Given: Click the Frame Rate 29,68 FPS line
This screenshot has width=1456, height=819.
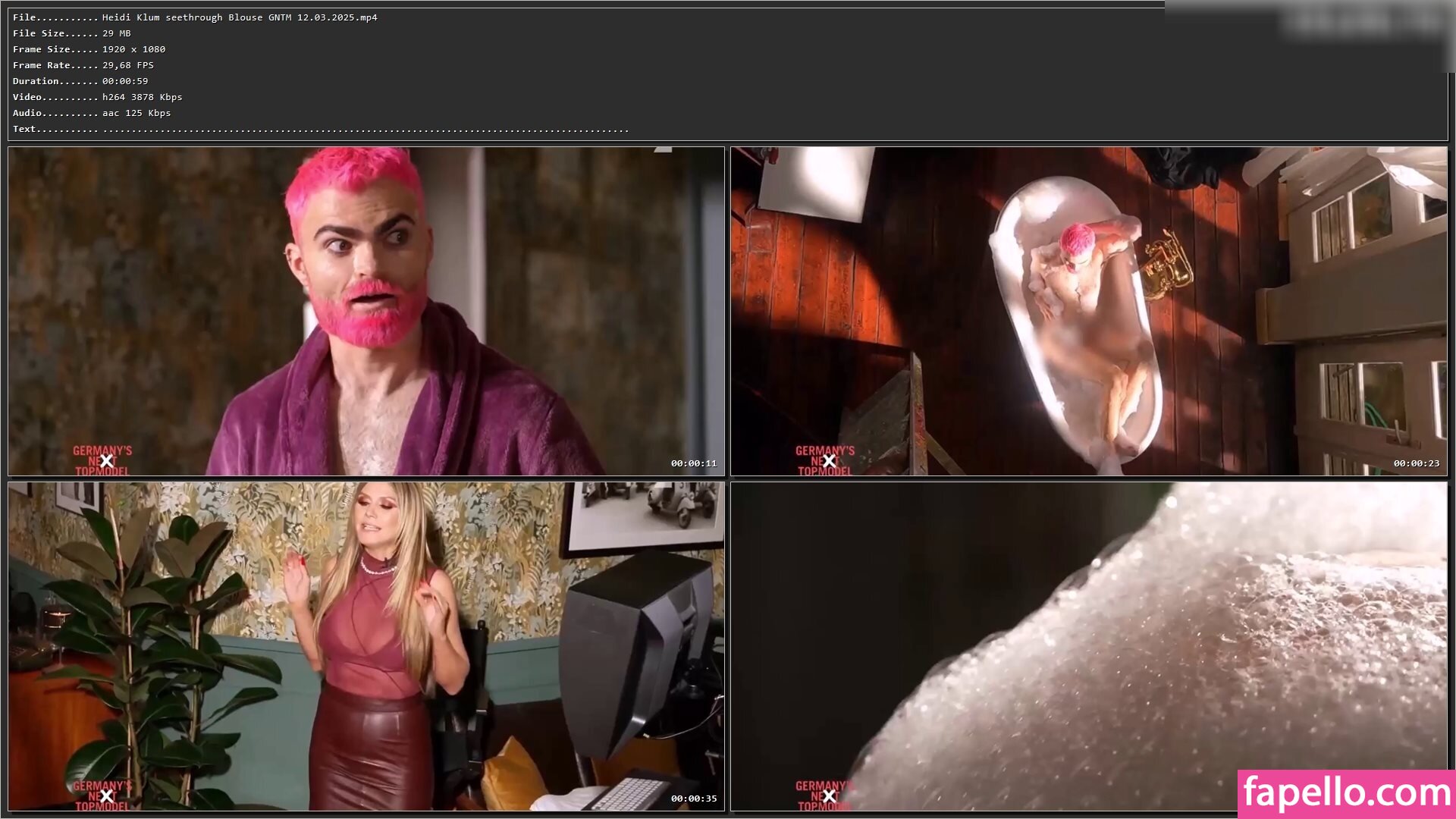Looking at the screenshot, I should pyautogui.click(x=83, y=65).
